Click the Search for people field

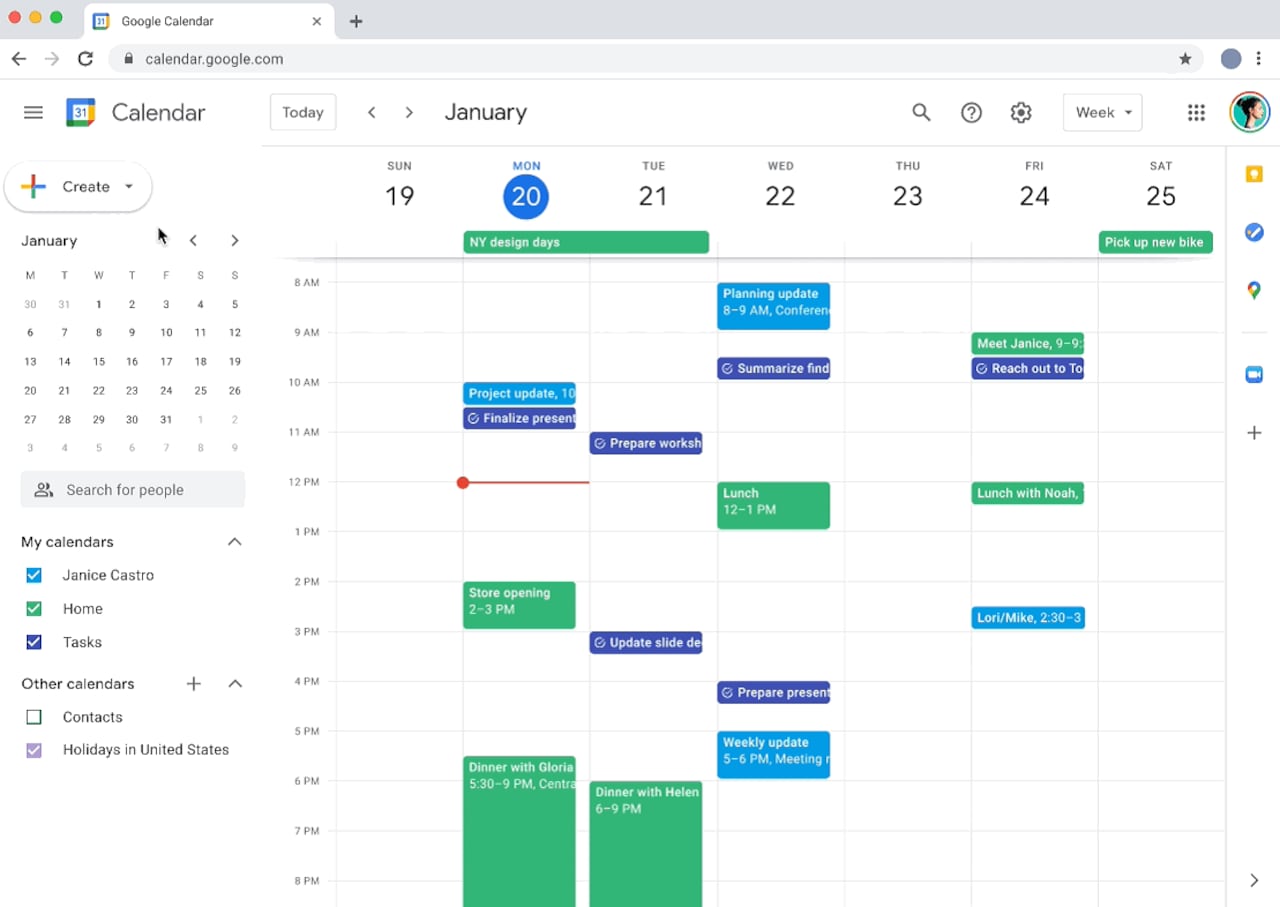point(132,489)
